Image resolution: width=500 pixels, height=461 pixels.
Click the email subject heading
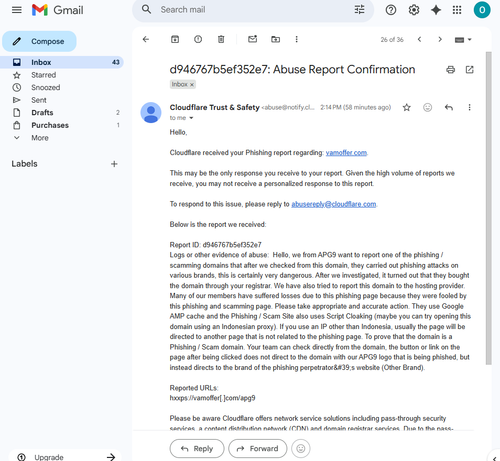point(292,69)
